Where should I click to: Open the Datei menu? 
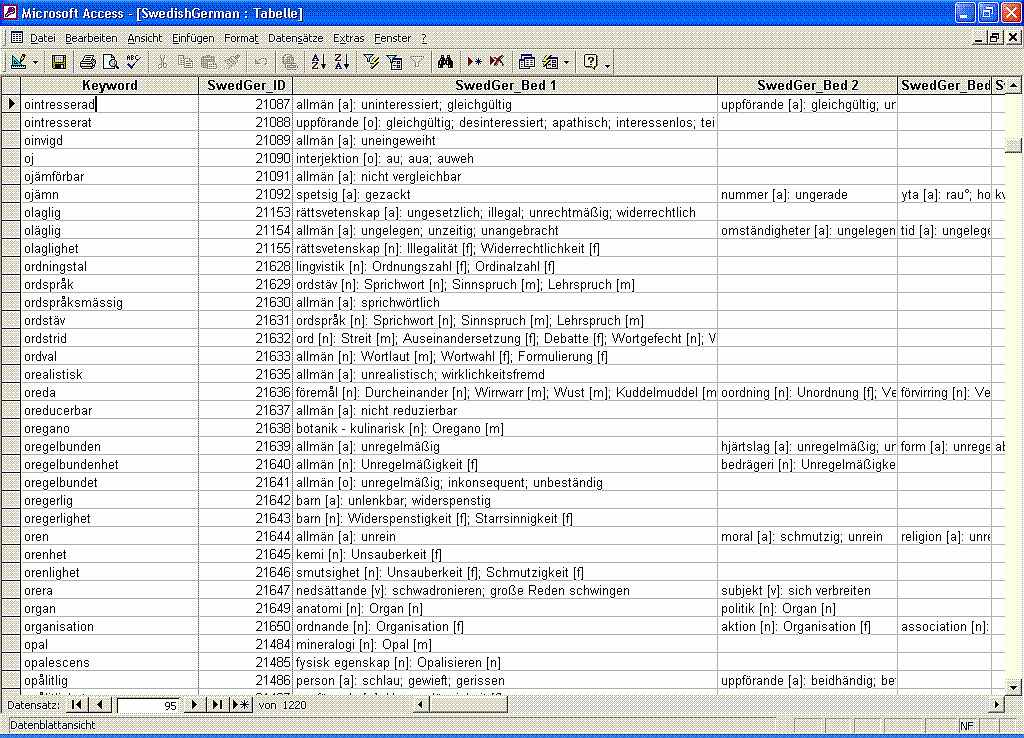click(x=42, y=38)
